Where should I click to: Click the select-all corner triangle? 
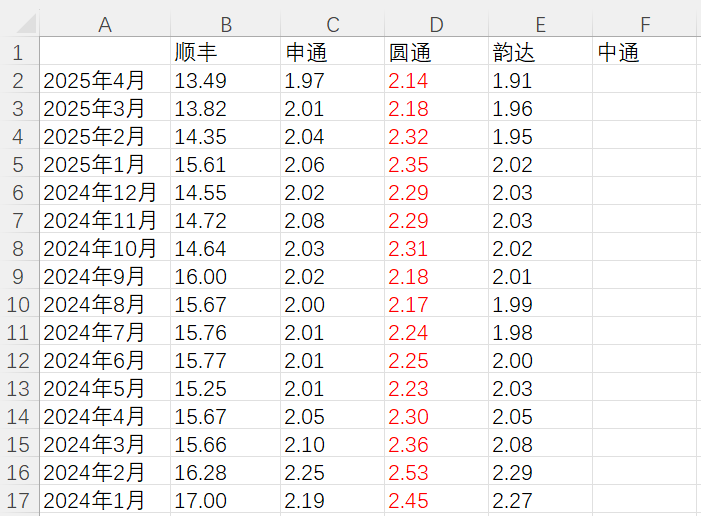(26, 24)
